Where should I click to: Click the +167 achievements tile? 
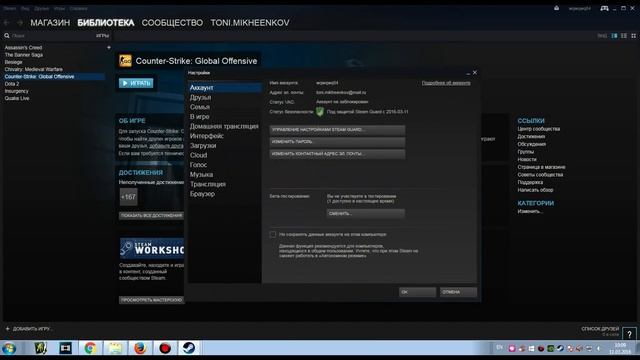coord(129,197)
